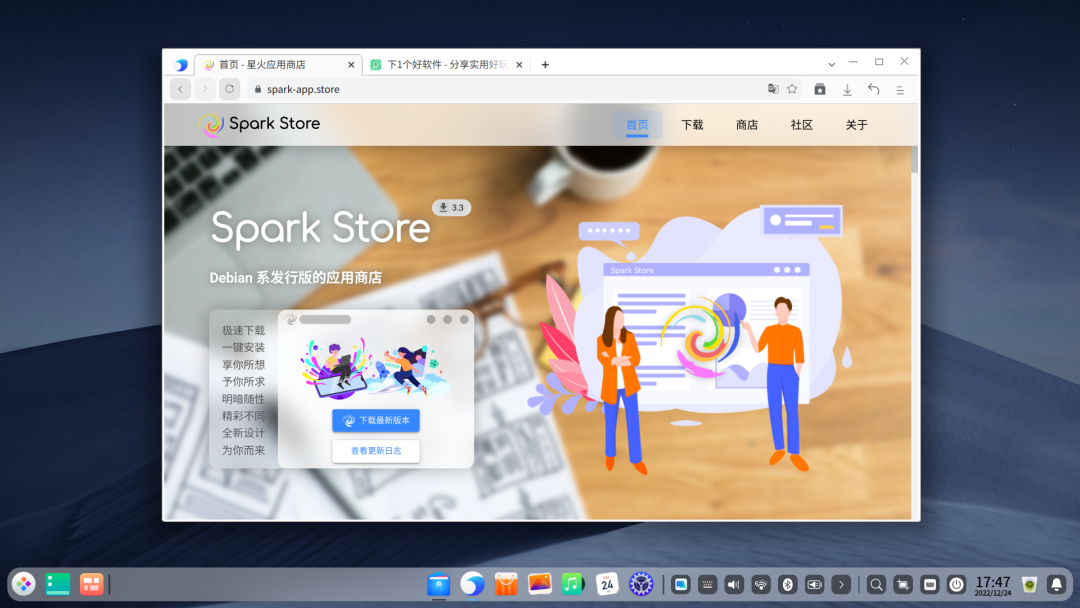Open the volume speaker tray icon
Screen dimensions: 1080x608
coord(734,585)
